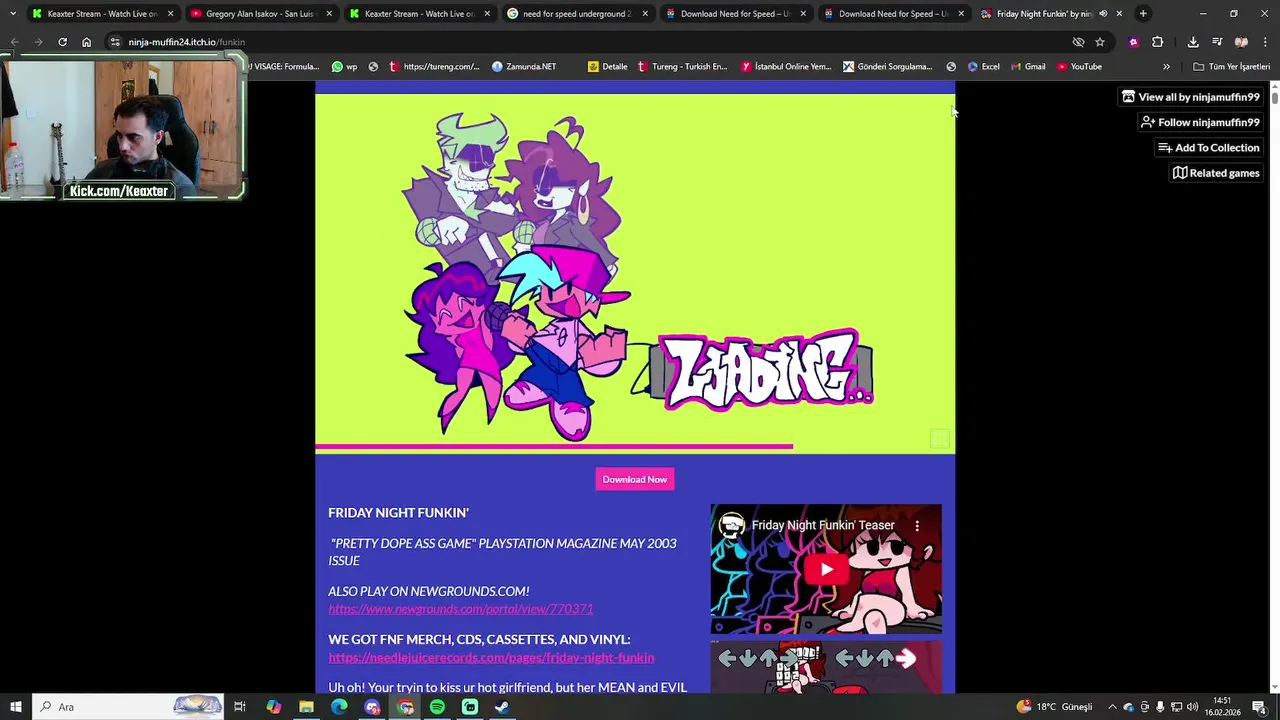Toggle fullscreen icon on game embed

coord(939,439)
